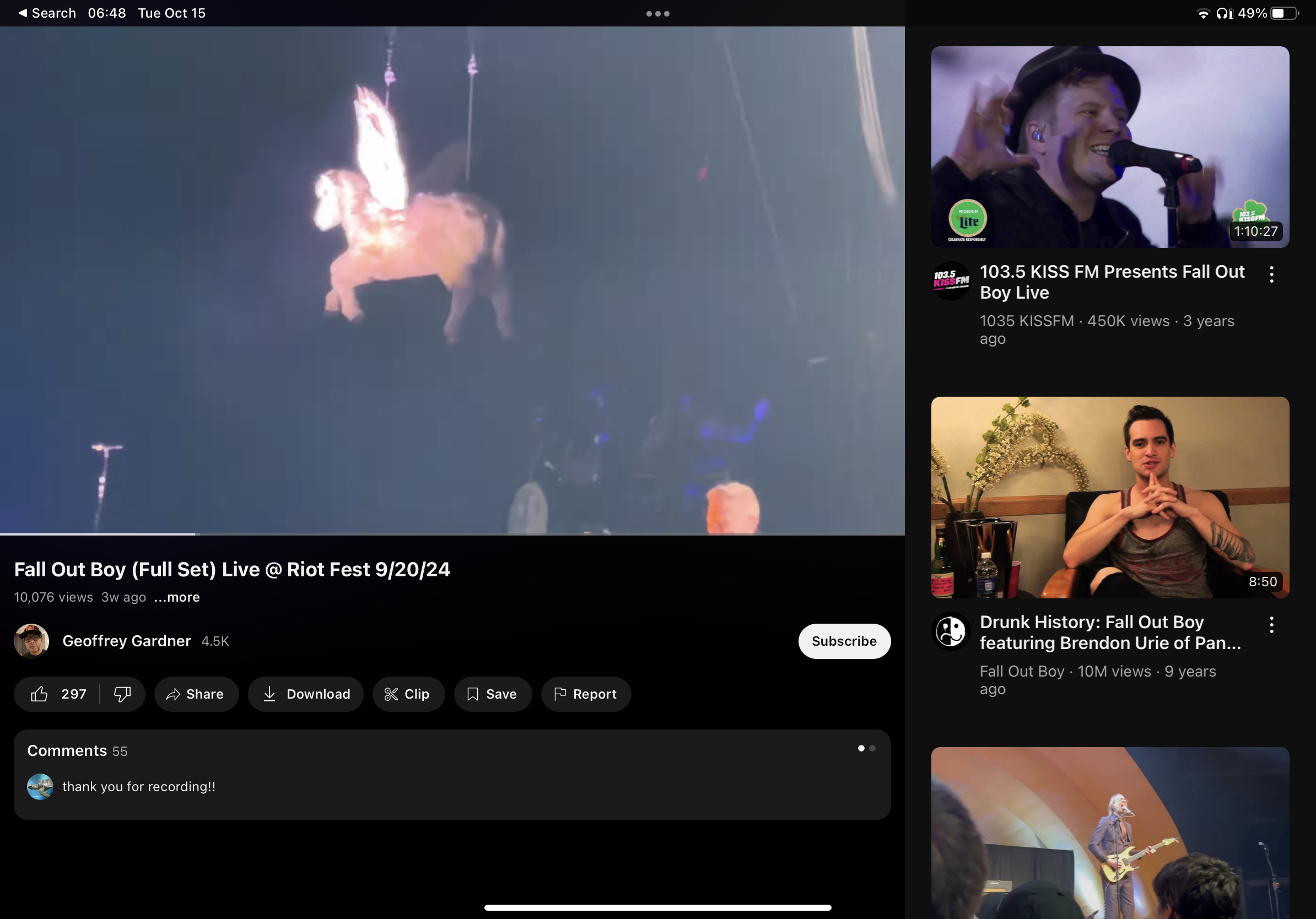Tap the '10,076 views' text
Image resolution: width=1316 pixels, height=919 pixels.
pos(53,597)
